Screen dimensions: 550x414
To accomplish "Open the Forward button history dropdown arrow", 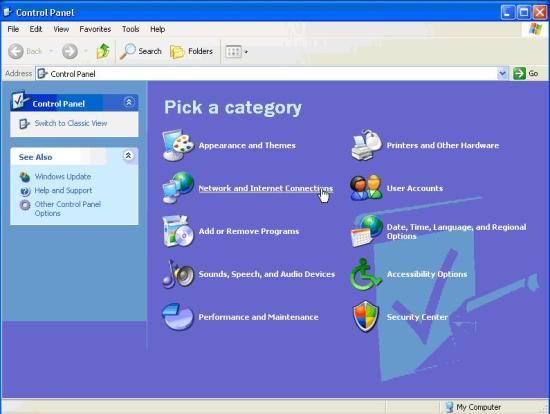I will tap(86, 51).
